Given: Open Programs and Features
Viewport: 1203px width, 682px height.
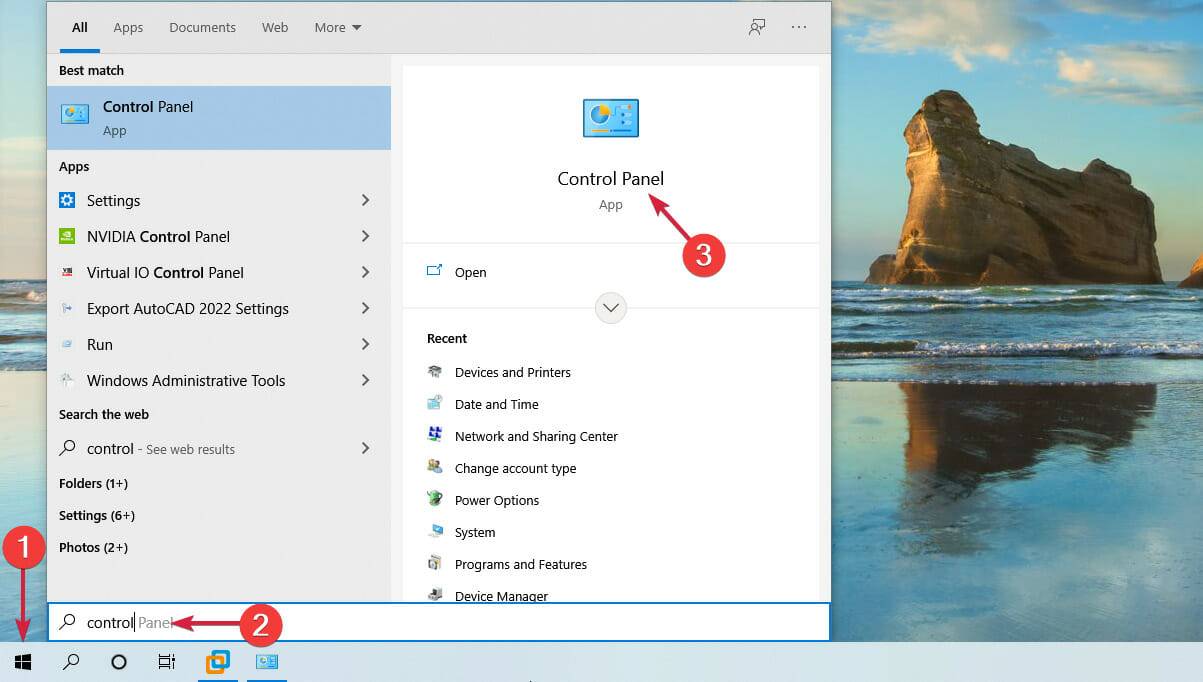Looking at the screenshot, I should point(519,564).
